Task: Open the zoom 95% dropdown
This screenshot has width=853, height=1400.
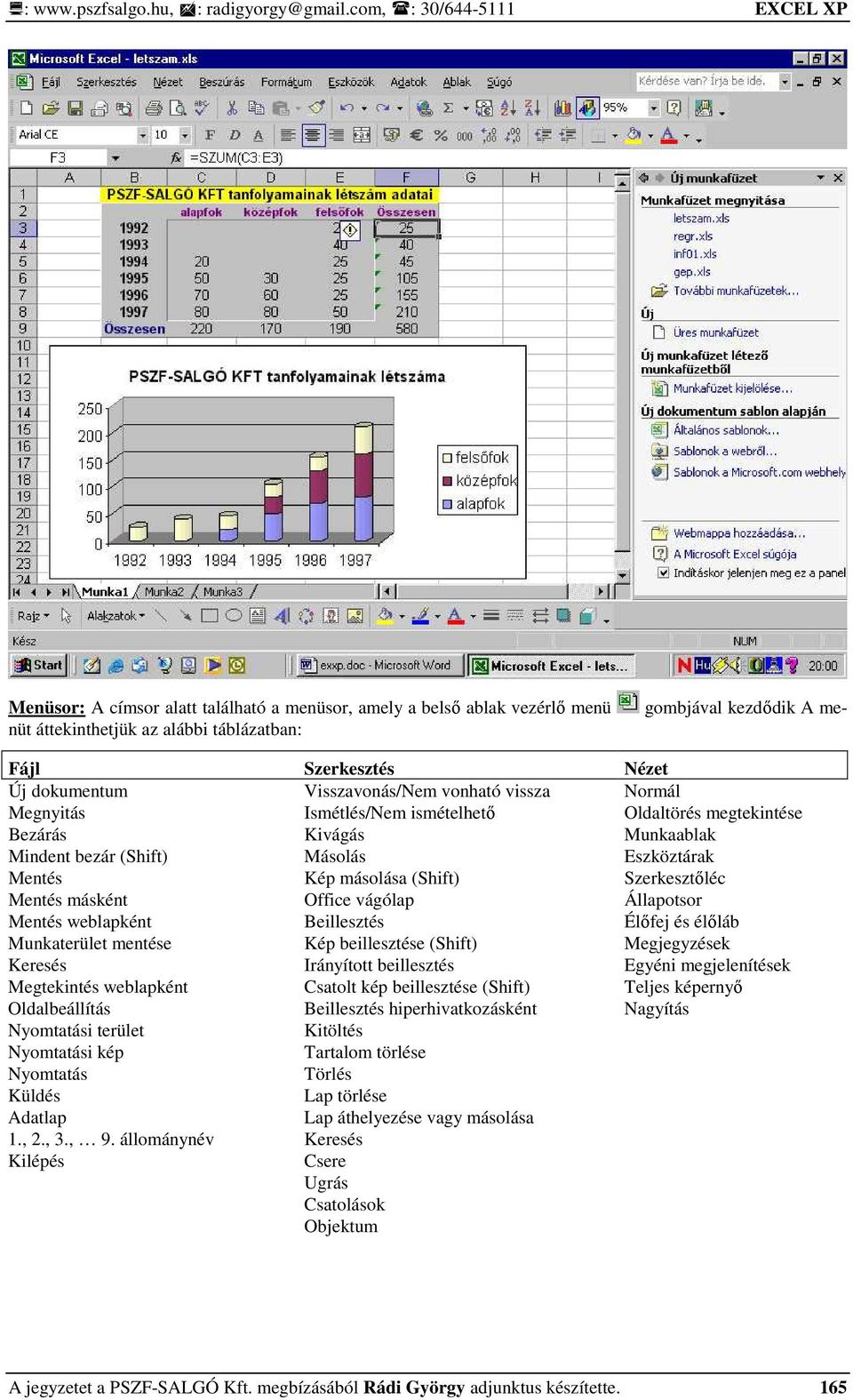Action: tap(654, 108)
